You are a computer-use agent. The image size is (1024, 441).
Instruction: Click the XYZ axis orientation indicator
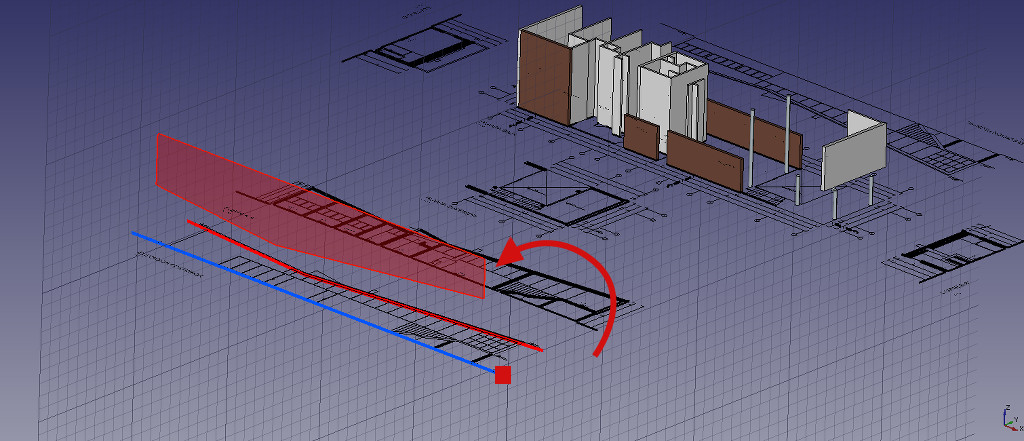click(1012, 418)
